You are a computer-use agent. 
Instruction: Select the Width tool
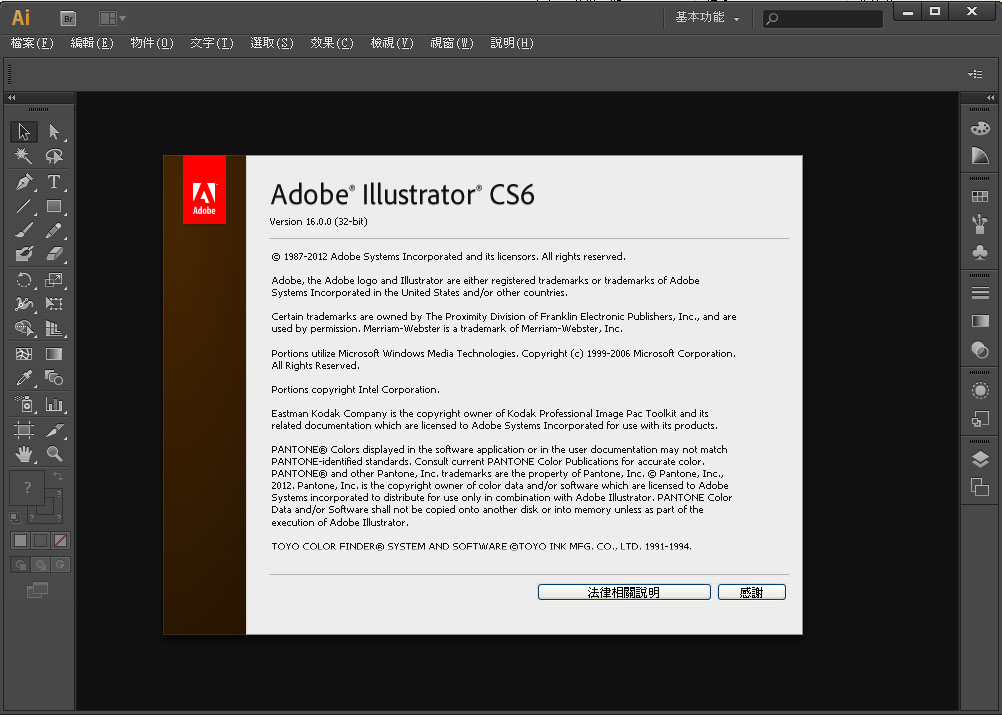[x=24, y=304]
